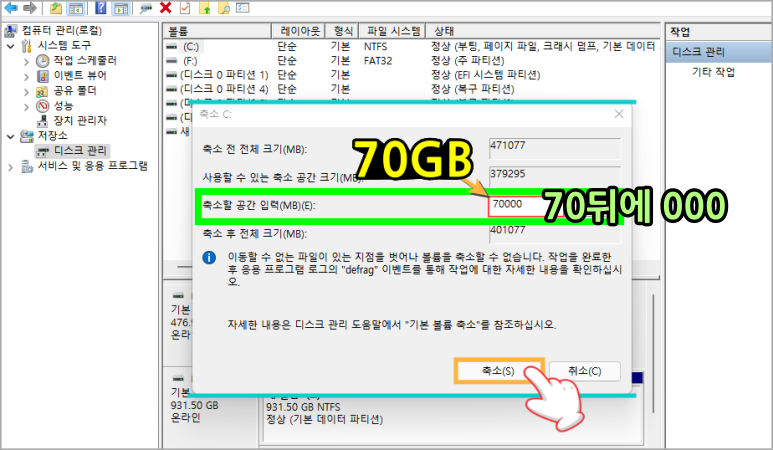The width and height of the screenshot is (773, 450).
Task: Click the FAT32 file system cell
Action: (x=378, y=61)
